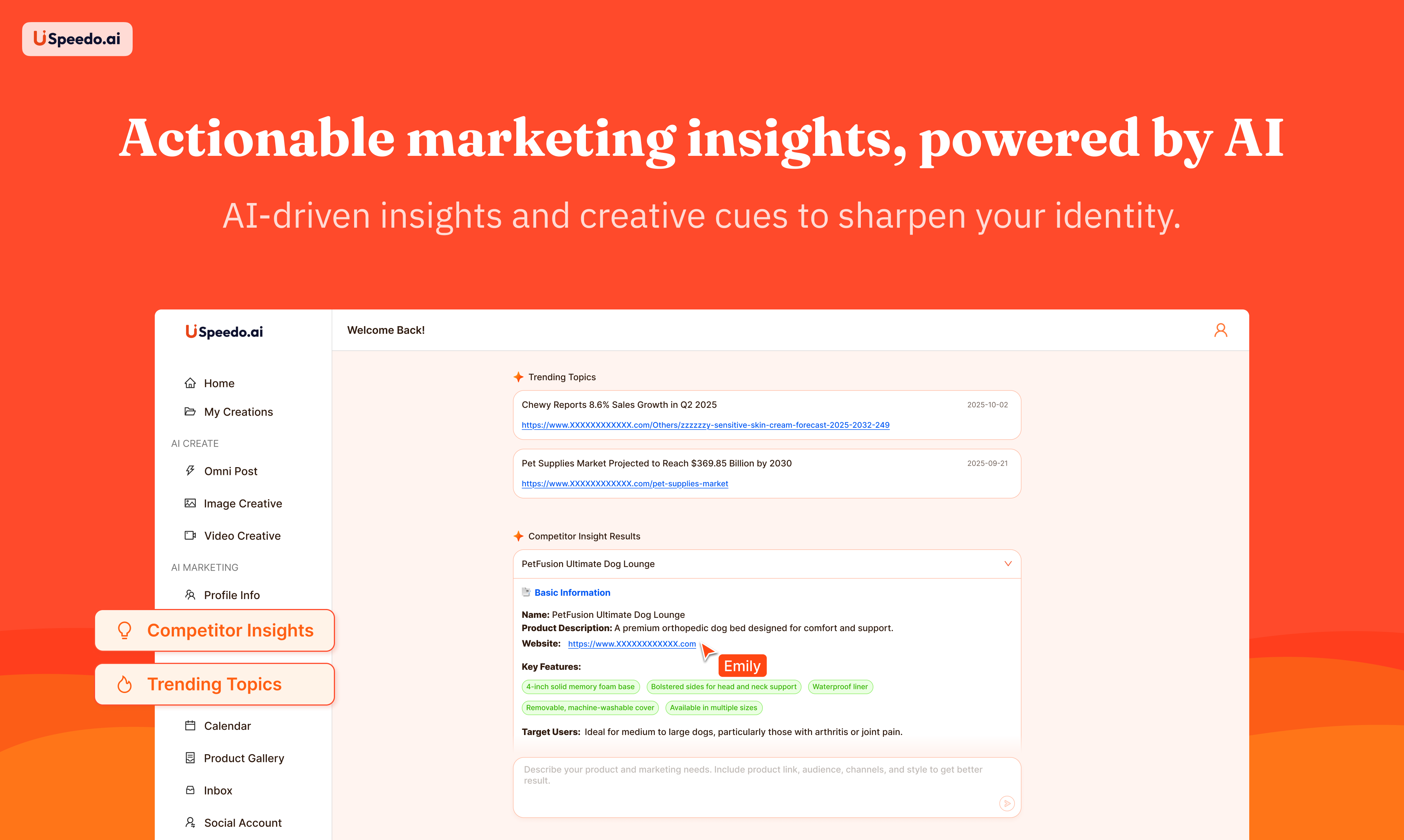The height and width of the screenshot is (840, 1404).
Task: Click the Home house icon
Action: 190,383
